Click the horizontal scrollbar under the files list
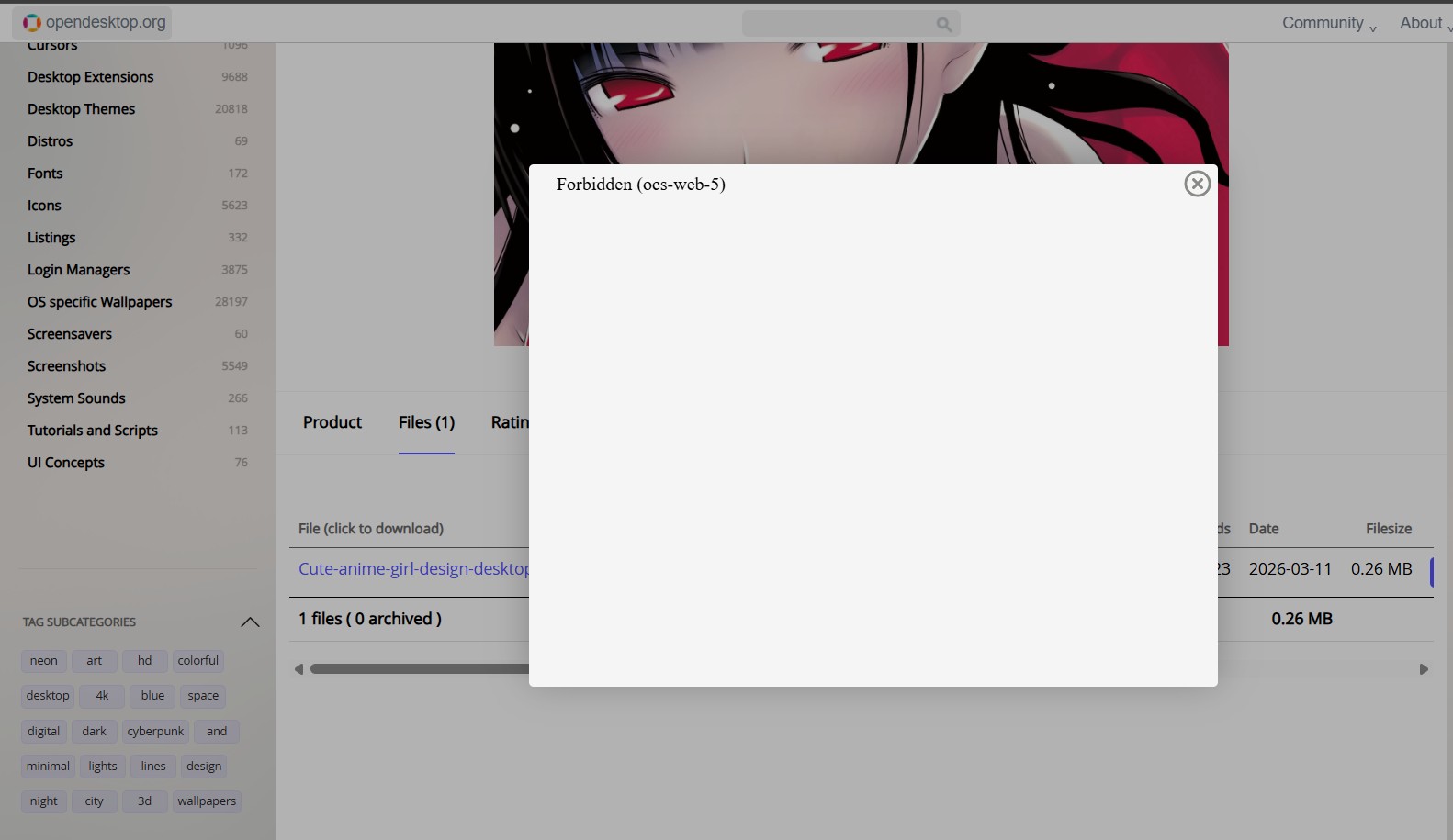Viewport: 1453px width, 840px height. [x=419, y=669]
